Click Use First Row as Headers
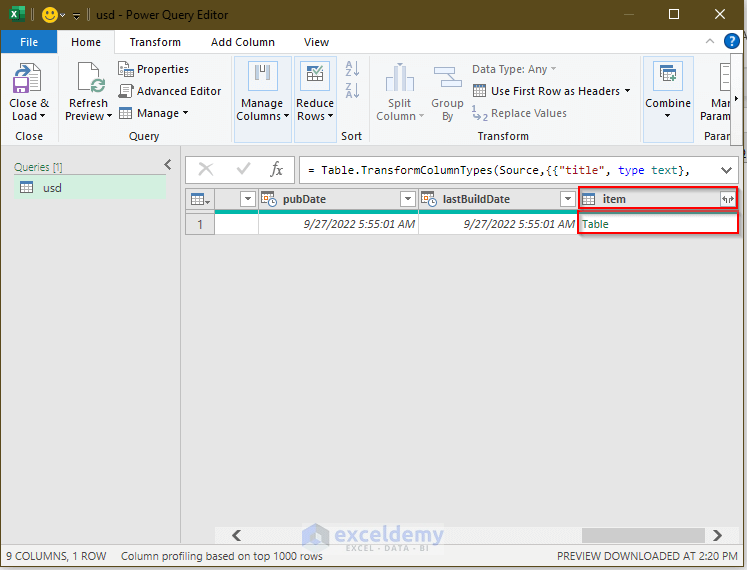 pyautogui.click(x=546, y=91)
